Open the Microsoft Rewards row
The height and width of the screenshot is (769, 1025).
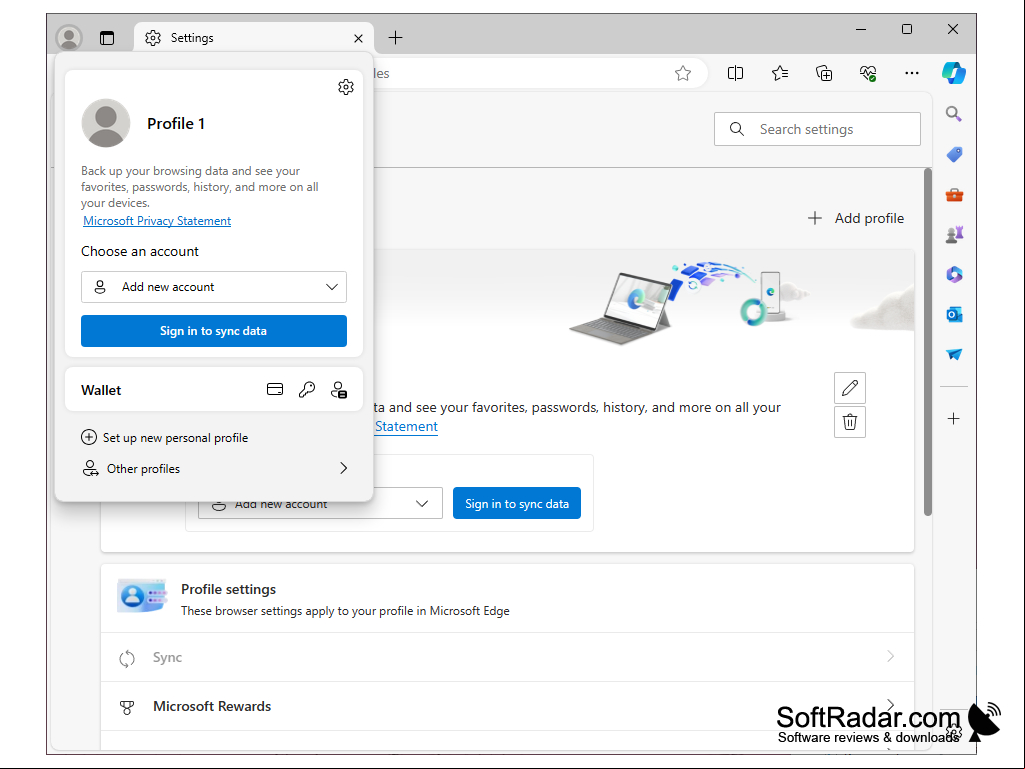point(507,706)
